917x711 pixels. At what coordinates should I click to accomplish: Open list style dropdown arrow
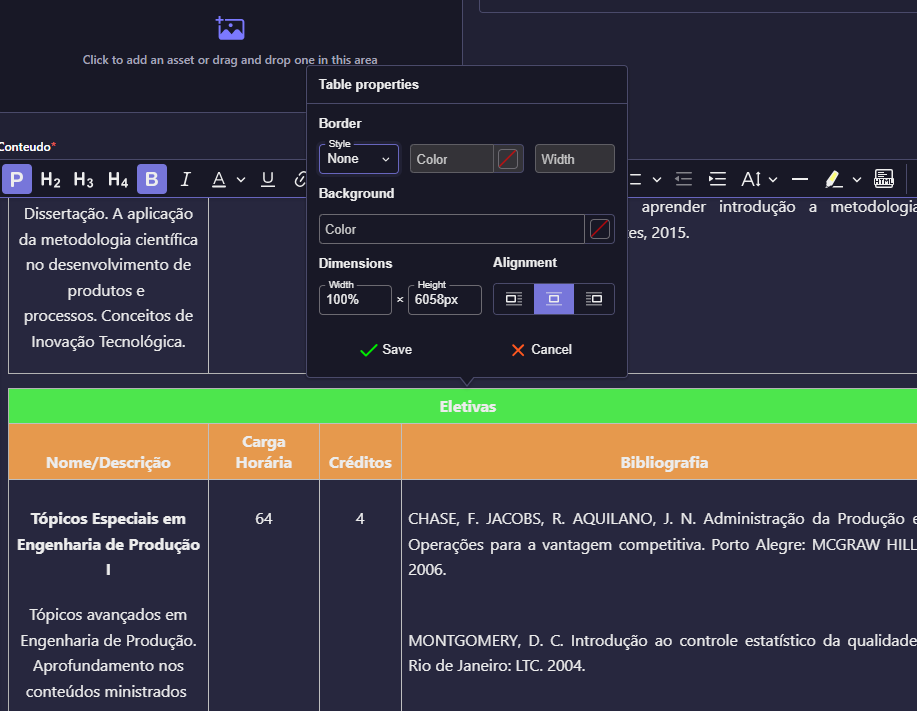[657, 180]
